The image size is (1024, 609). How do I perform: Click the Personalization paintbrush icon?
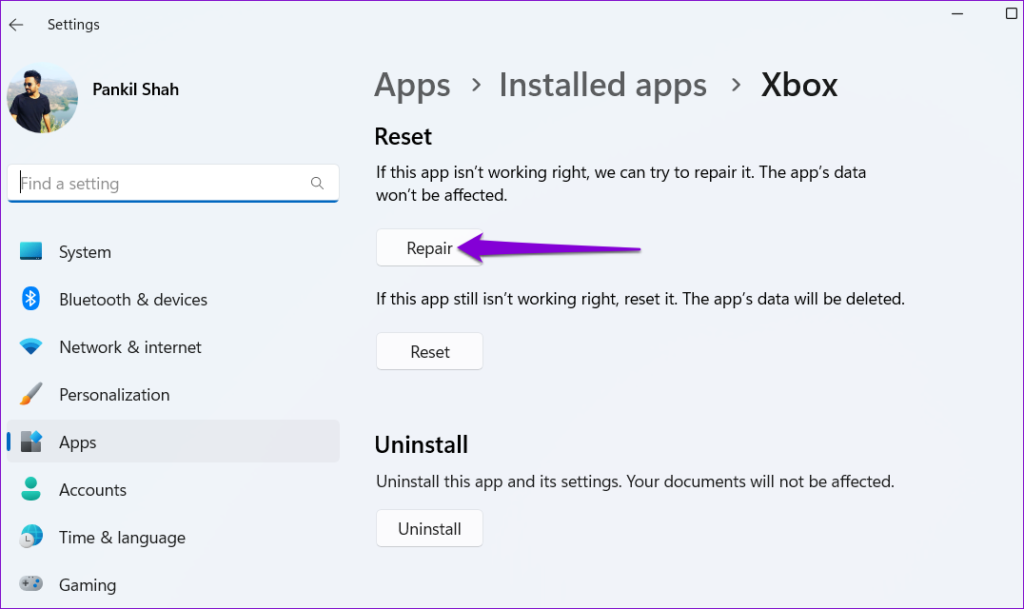tap(31, 394)
